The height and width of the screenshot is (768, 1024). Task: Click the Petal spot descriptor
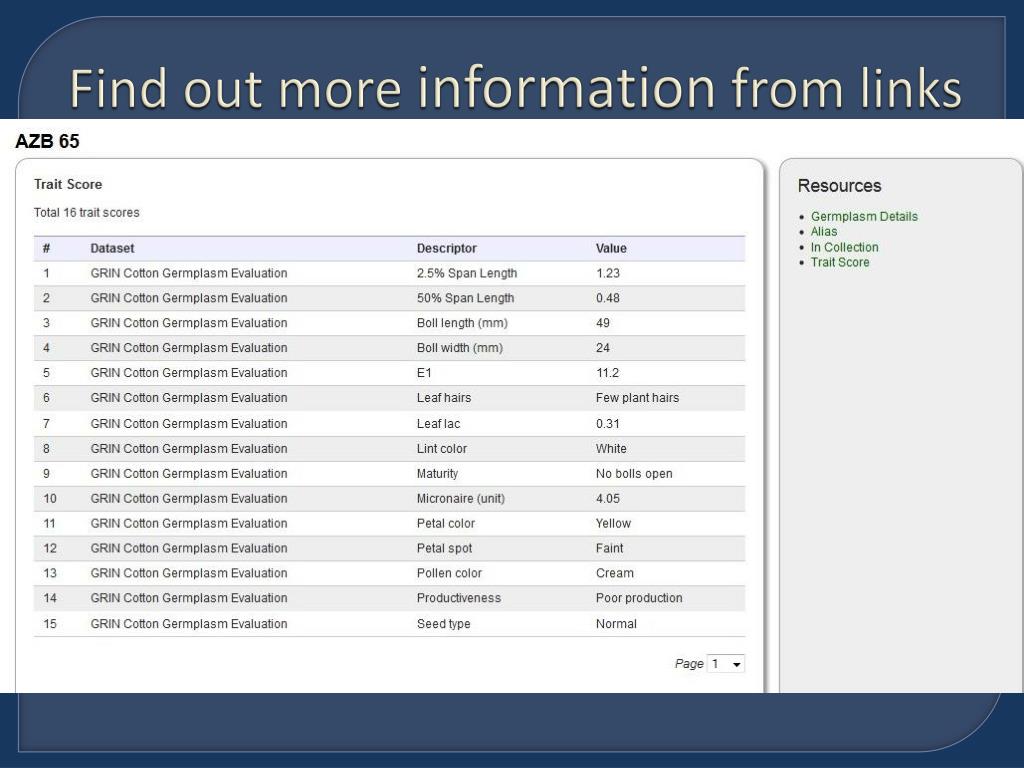point(445,548)
